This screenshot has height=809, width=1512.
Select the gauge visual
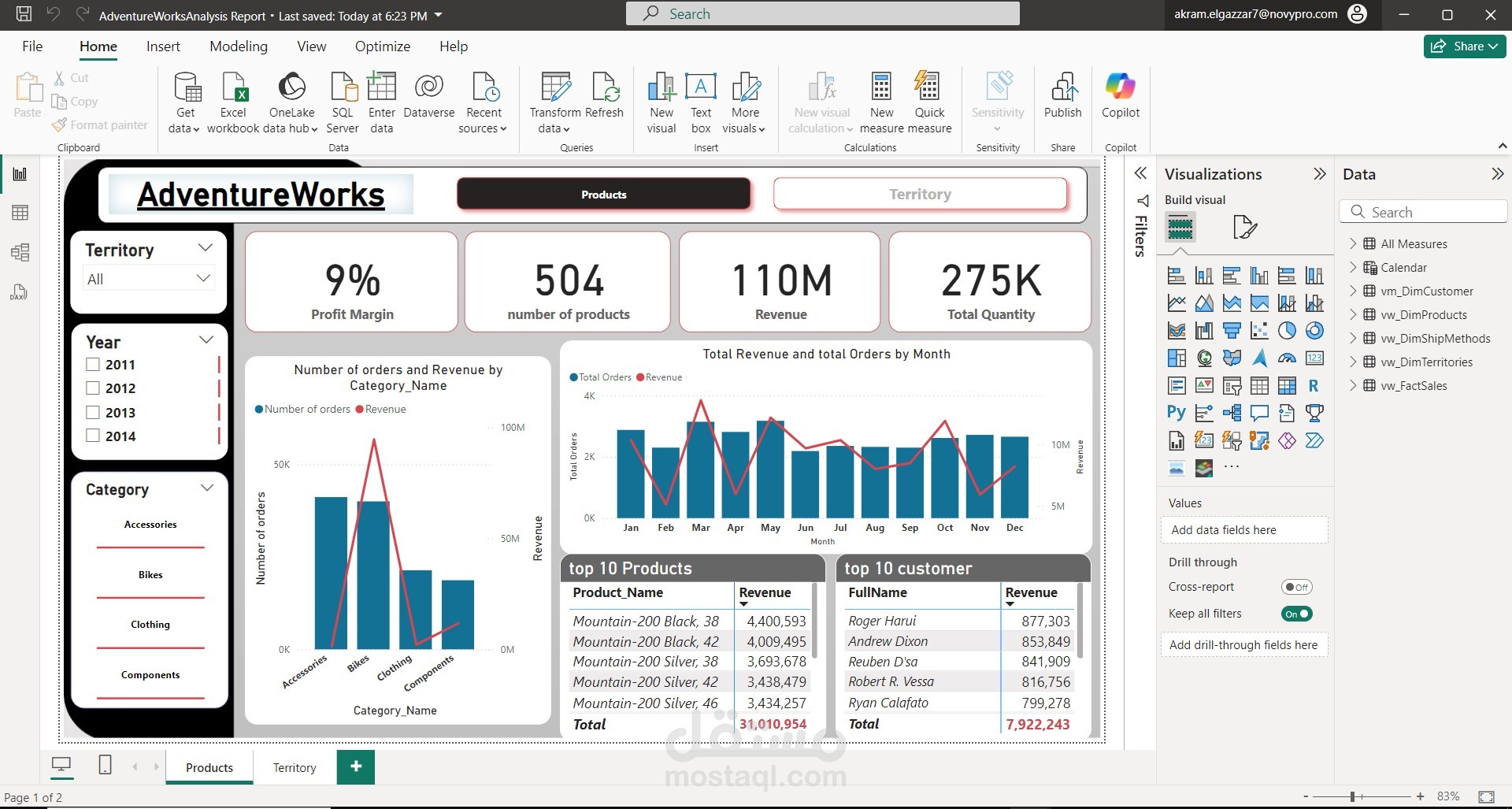[x=1287, y=358]
